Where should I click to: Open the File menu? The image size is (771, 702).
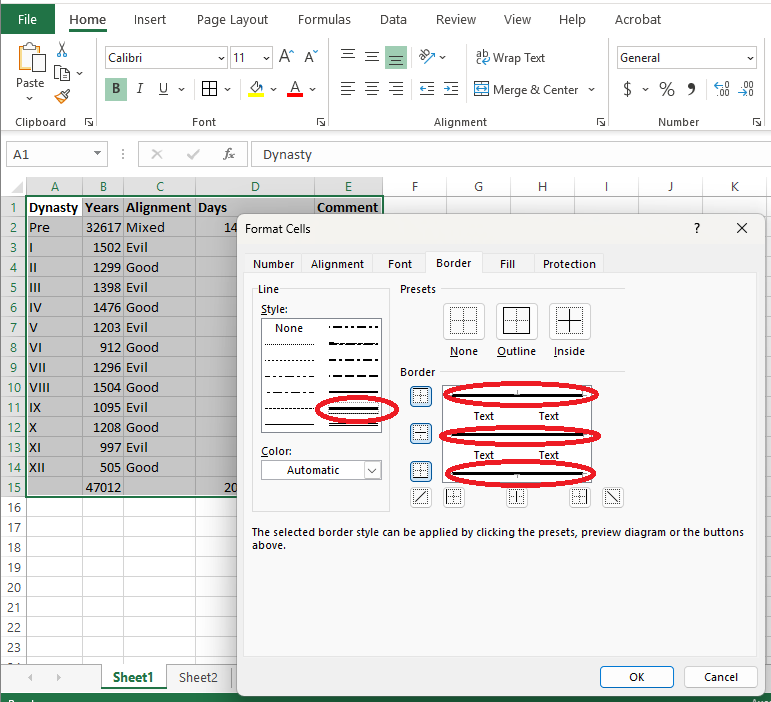click(28, 19)
